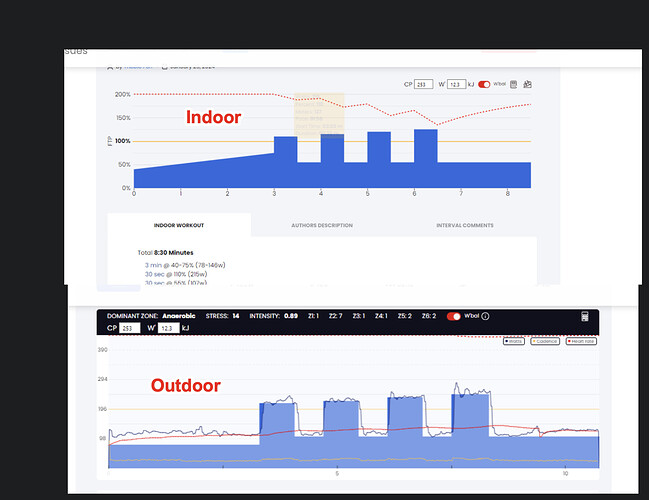Toggle the Watts series legend button
Image resolution: width=649 pixels, height=500 pixels.
click(514, 341)
